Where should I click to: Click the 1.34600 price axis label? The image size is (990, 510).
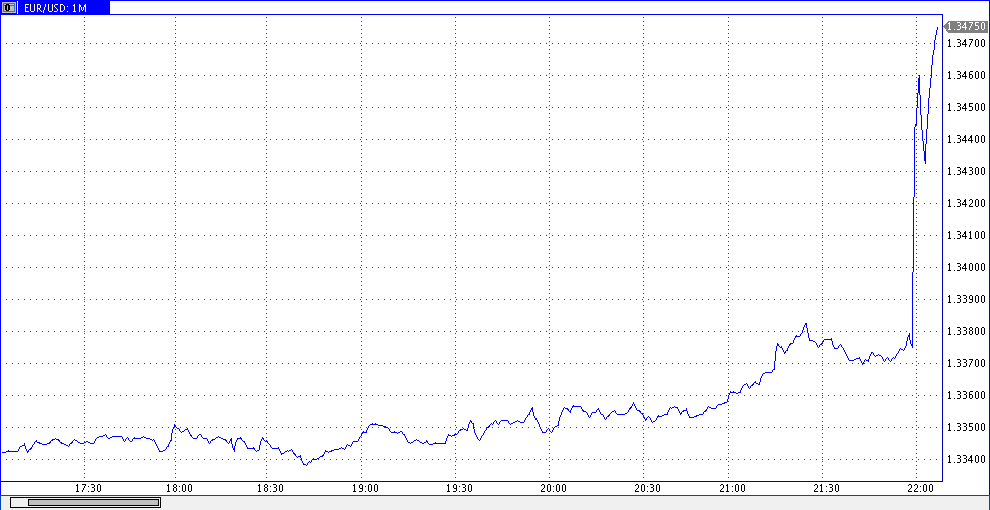tap(967, 76)
